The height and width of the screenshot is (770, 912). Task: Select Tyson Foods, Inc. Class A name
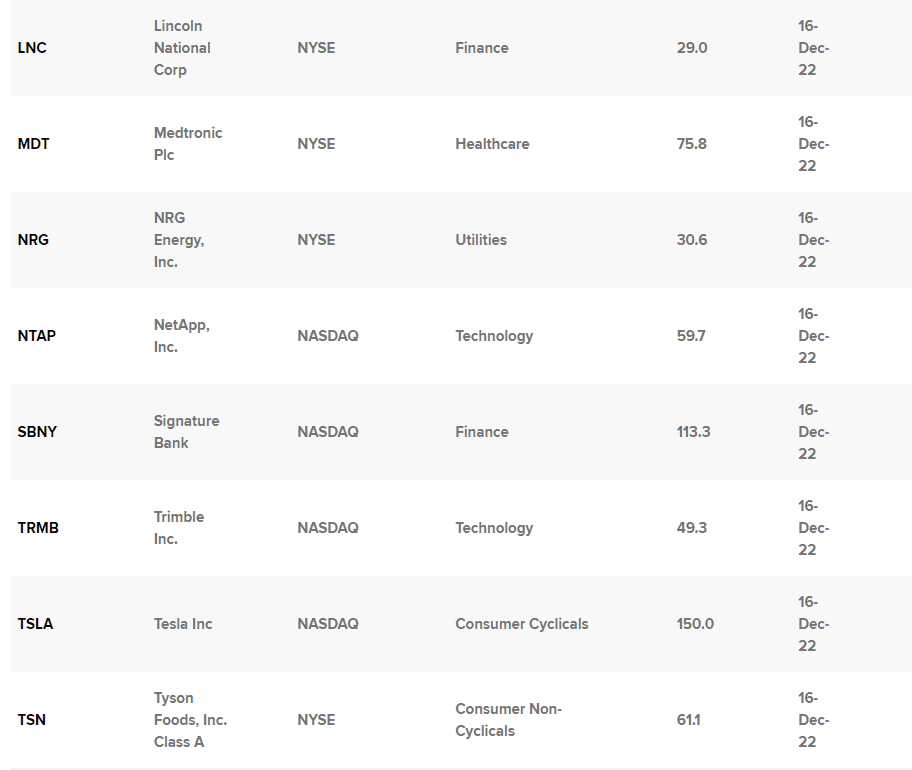pyautogui.click(x=190, y=720)
